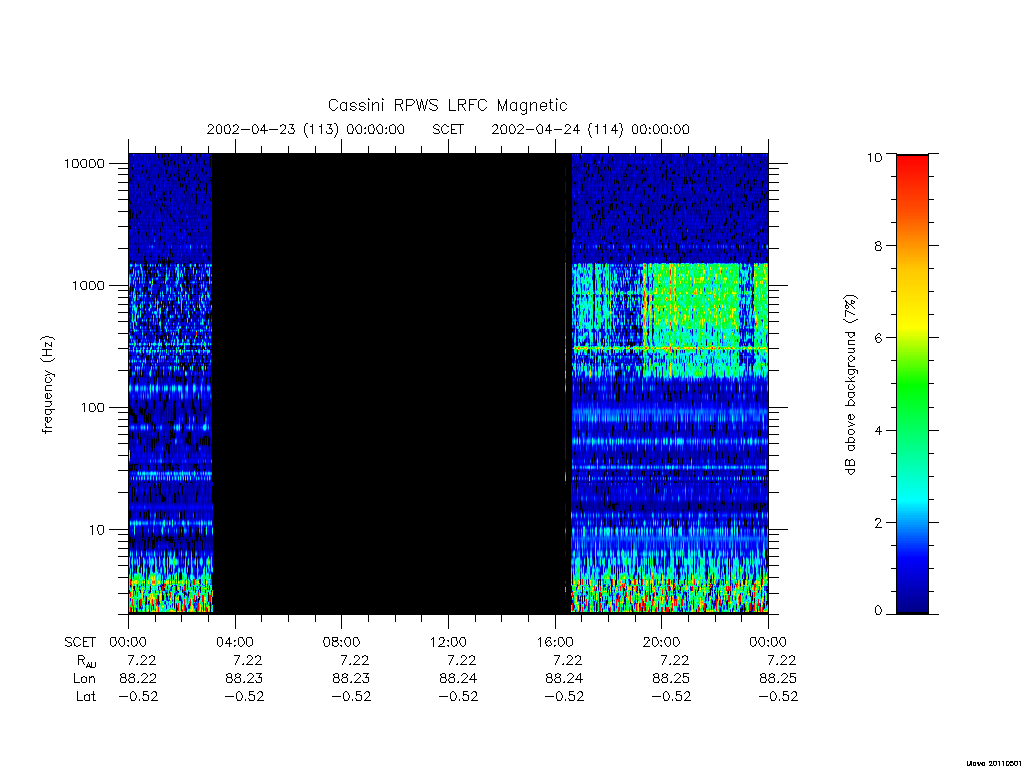This screenshot has width=1024, height=768.
Task: Click the R AU value under 20:00
Action: (x=675, y=660)
